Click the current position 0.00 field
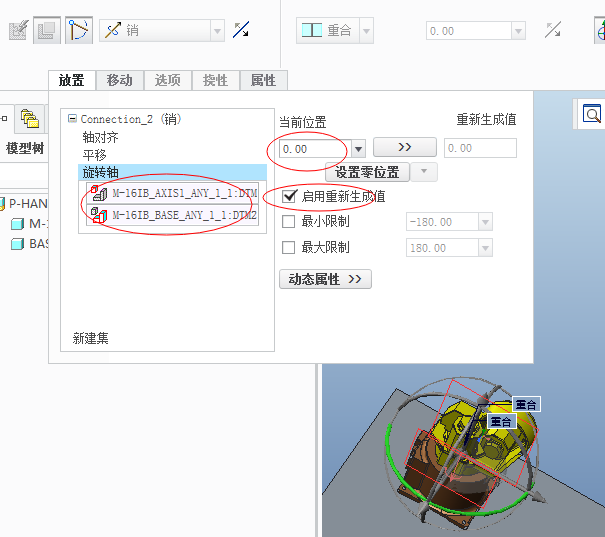605x537 pixels. pyautogui.click(x=315, y=149)
